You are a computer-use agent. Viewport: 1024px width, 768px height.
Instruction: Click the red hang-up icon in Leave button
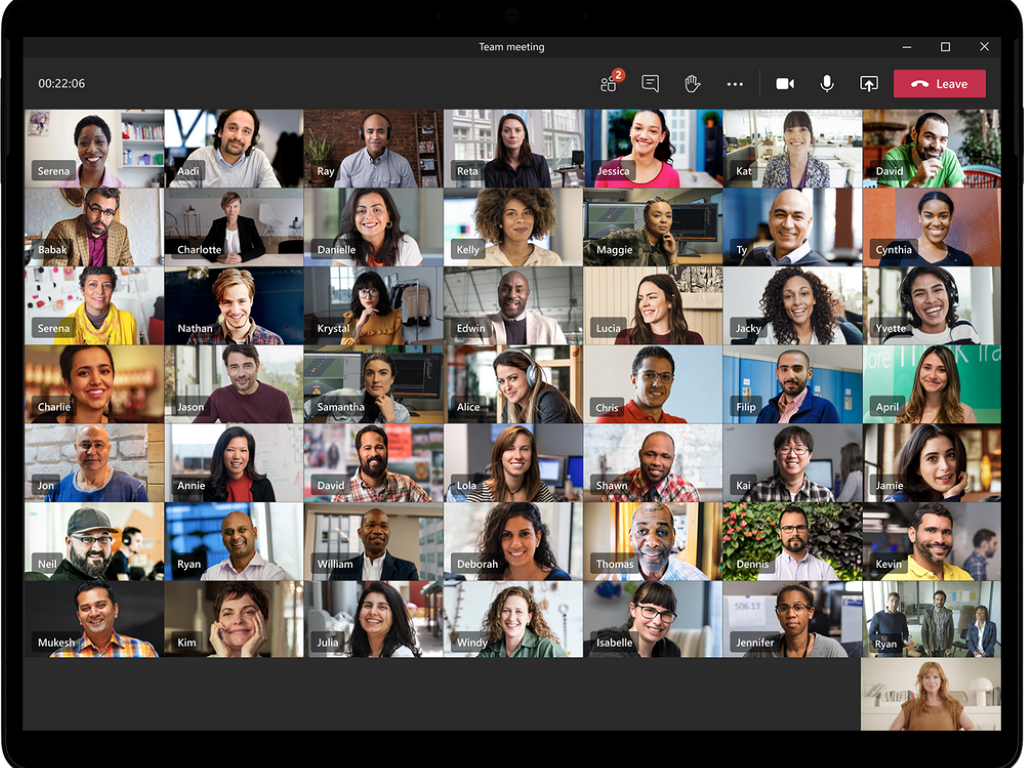916,84
